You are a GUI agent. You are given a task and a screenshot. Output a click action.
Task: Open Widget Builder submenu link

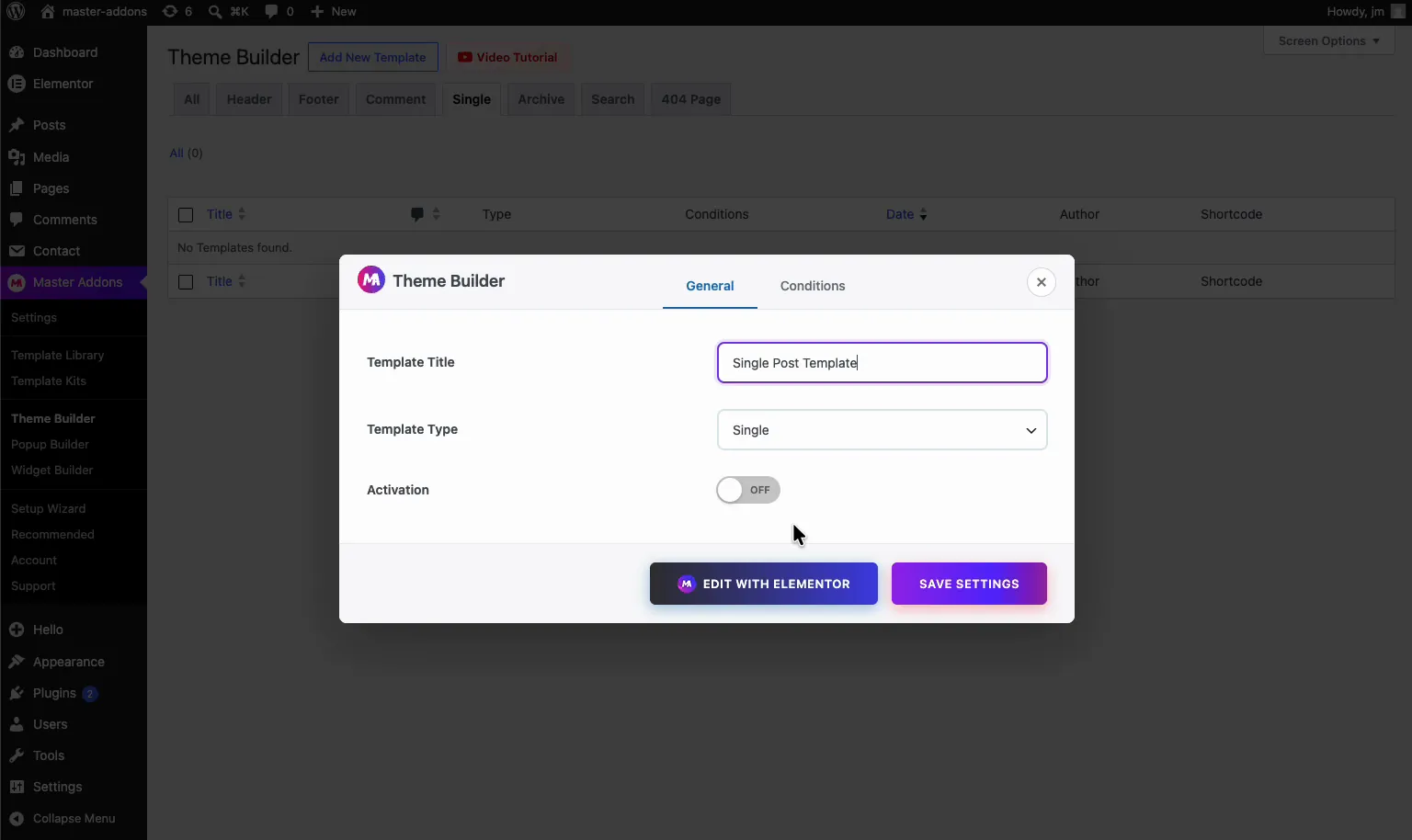[x=51, y=470]
